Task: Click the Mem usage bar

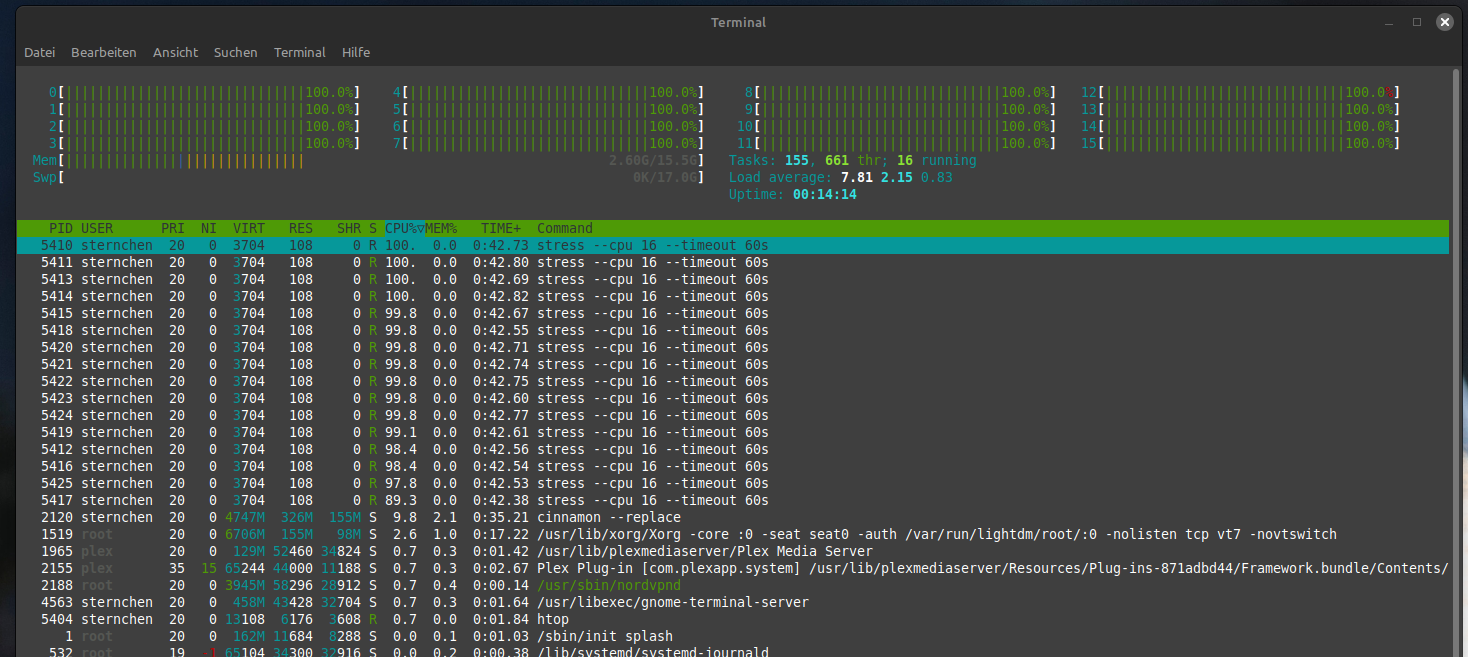Action: coord(368,160)
